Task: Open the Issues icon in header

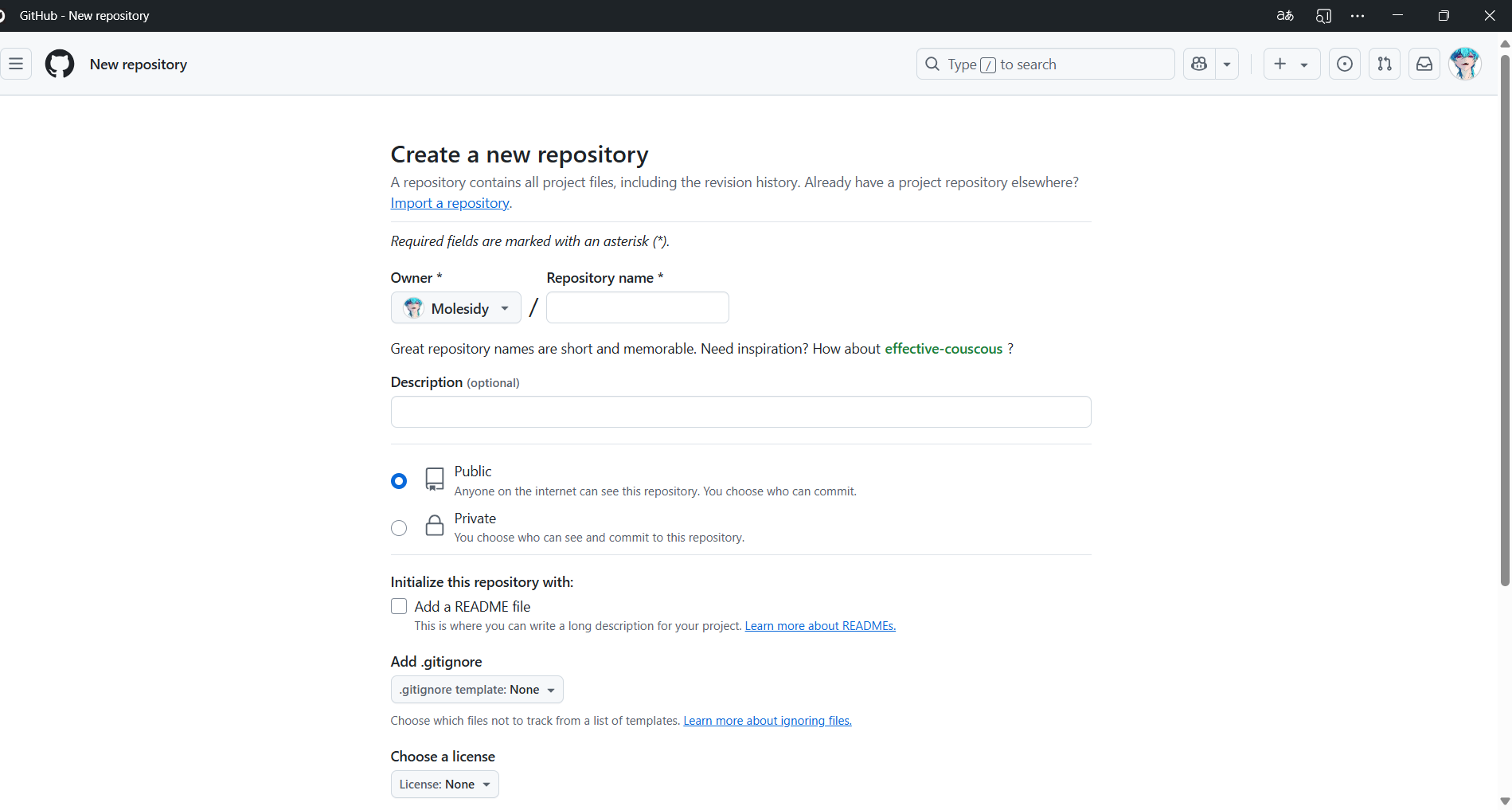Action: [x=1345, y=64]
